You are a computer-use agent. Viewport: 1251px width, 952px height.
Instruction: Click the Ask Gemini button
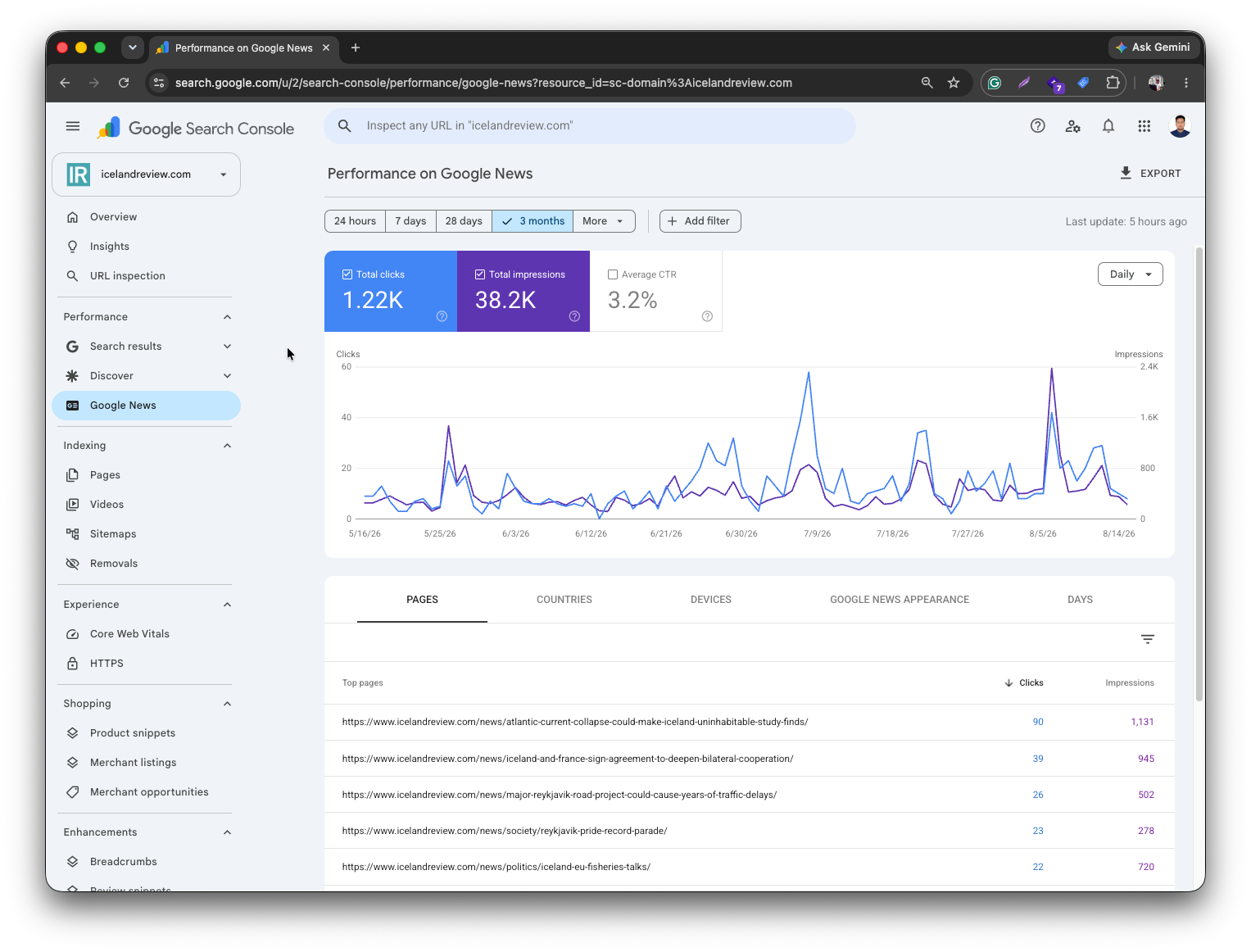pos(1153,48)
